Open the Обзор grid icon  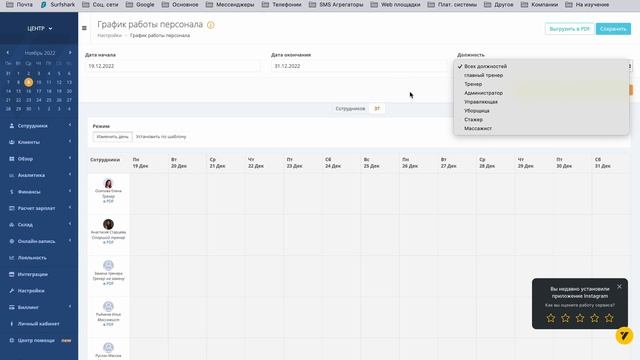pos(11,159)
